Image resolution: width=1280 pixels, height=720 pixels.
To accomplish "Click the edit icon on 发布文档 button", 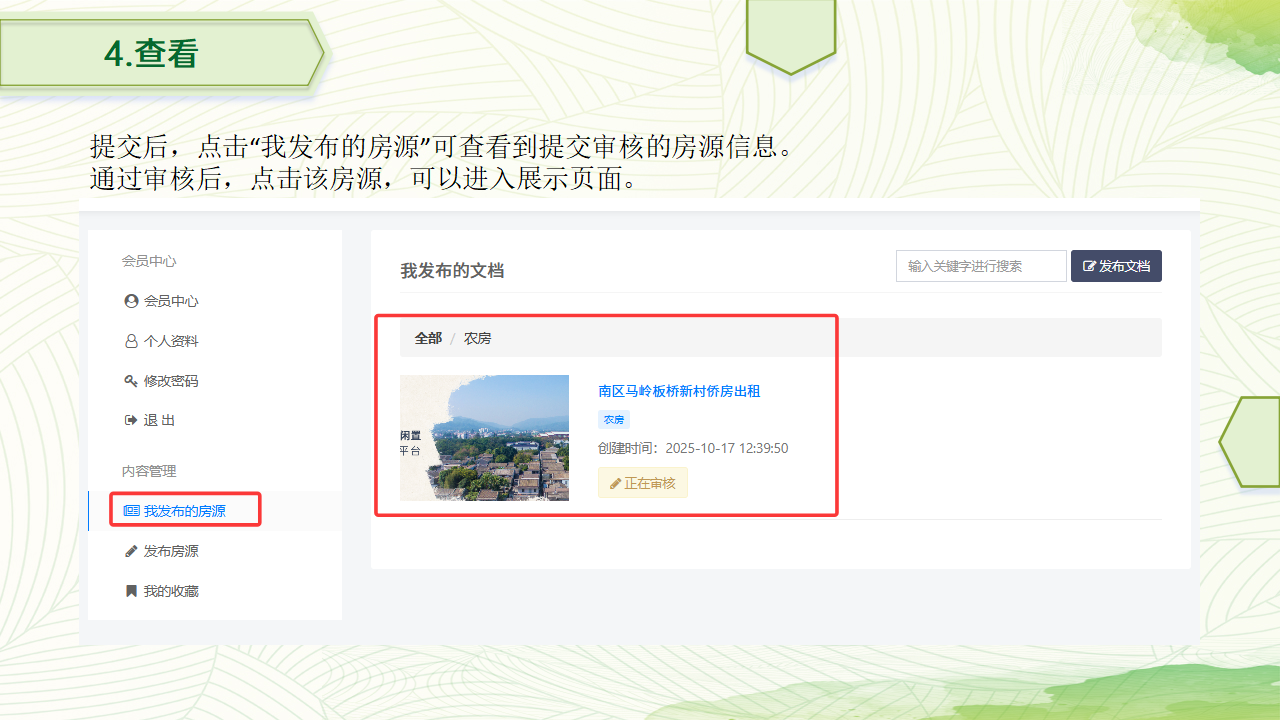I will [1089, 267].
